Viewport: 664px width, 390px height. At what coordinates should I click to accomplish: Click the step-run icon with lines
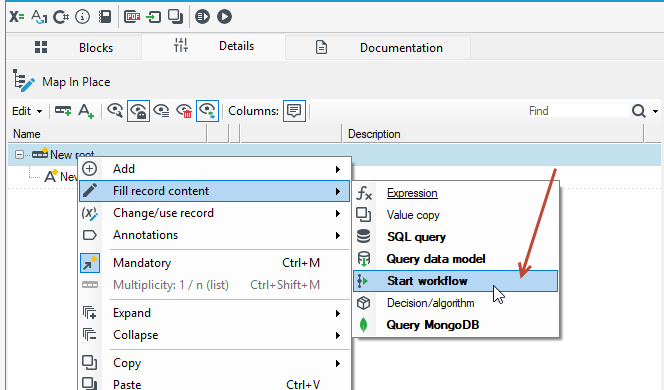point(202,17)
